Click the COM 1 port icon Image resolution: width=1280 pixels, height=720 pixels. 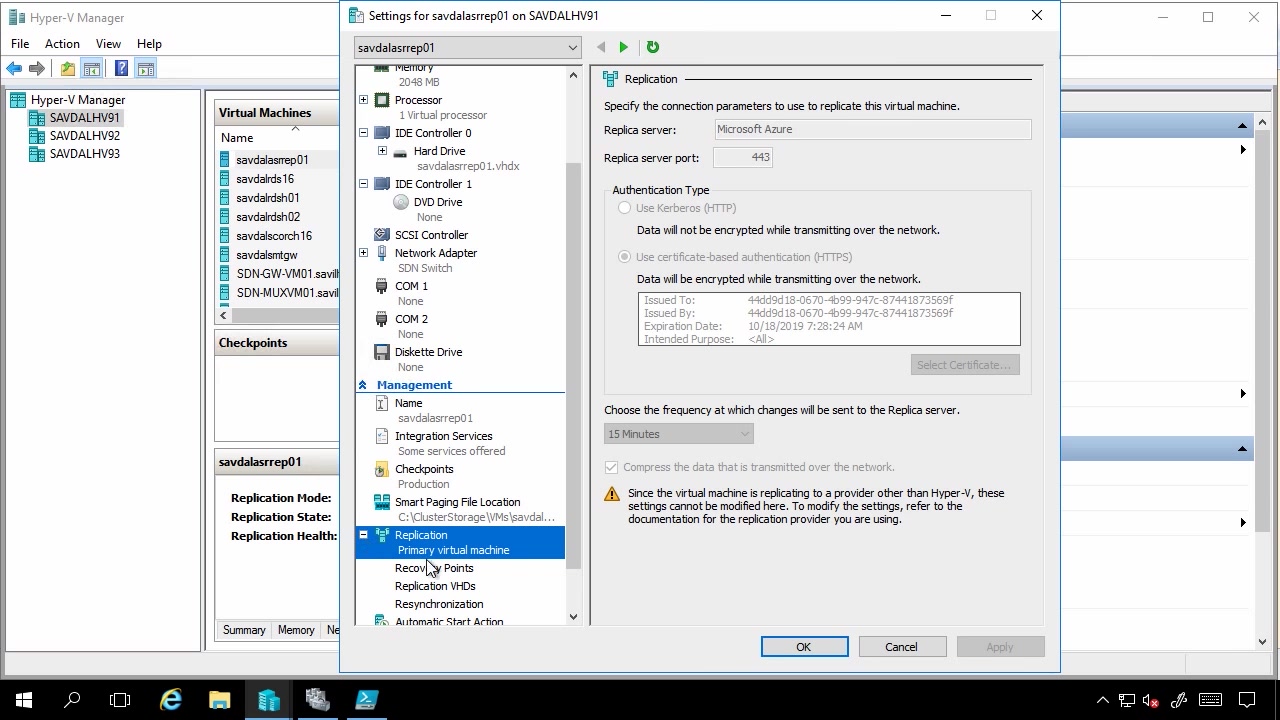tap(382, 286)
